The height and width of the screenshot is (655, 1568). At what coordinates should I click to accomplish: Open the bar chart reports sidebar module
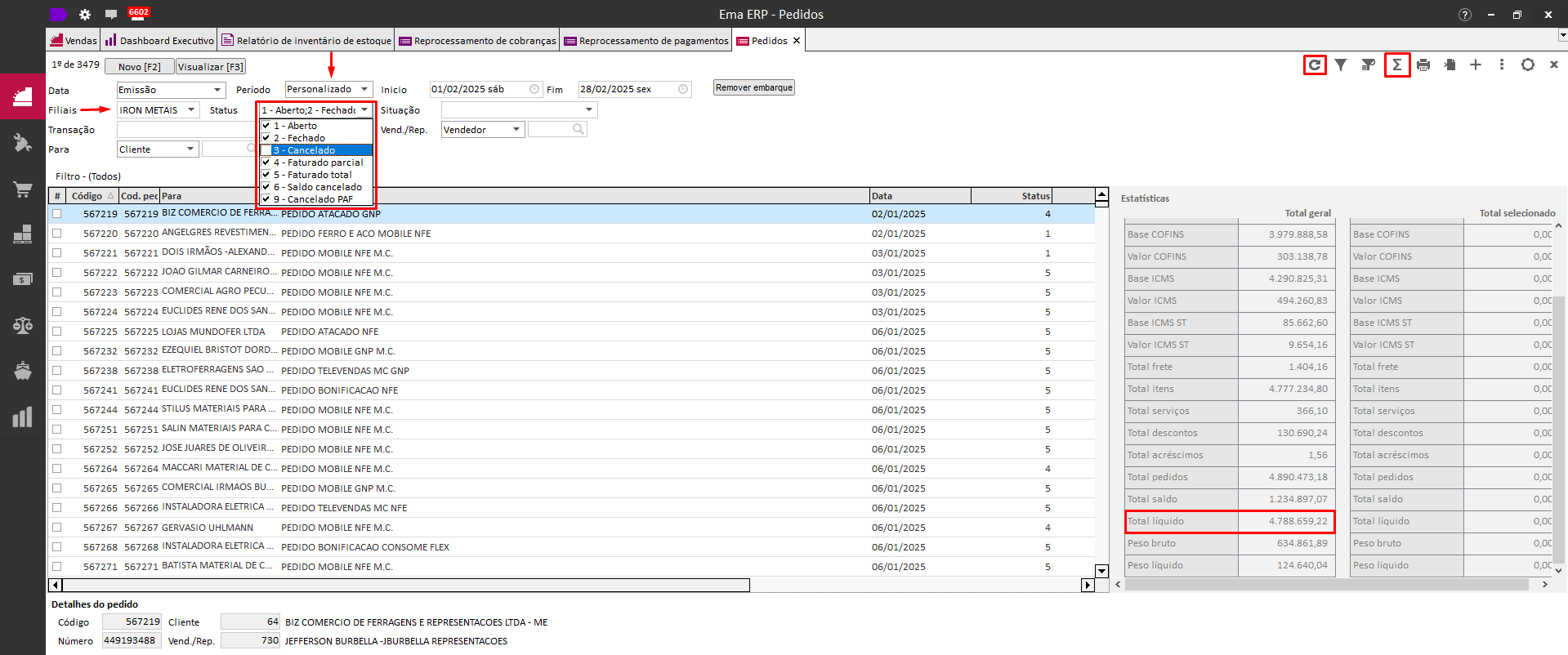pos(23,417)
